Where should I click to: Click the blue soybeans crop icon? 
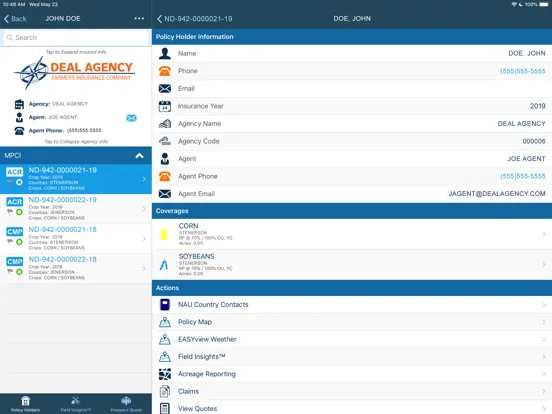click(x=164, y=265)
